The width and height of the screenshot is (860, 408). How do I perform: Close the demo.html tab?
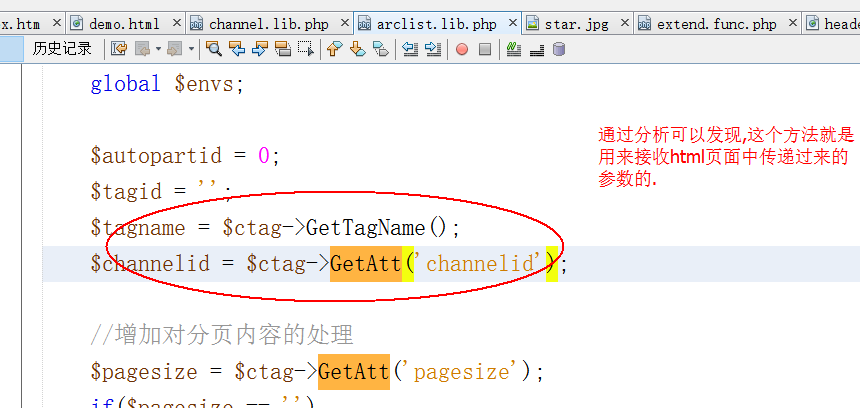176,23
